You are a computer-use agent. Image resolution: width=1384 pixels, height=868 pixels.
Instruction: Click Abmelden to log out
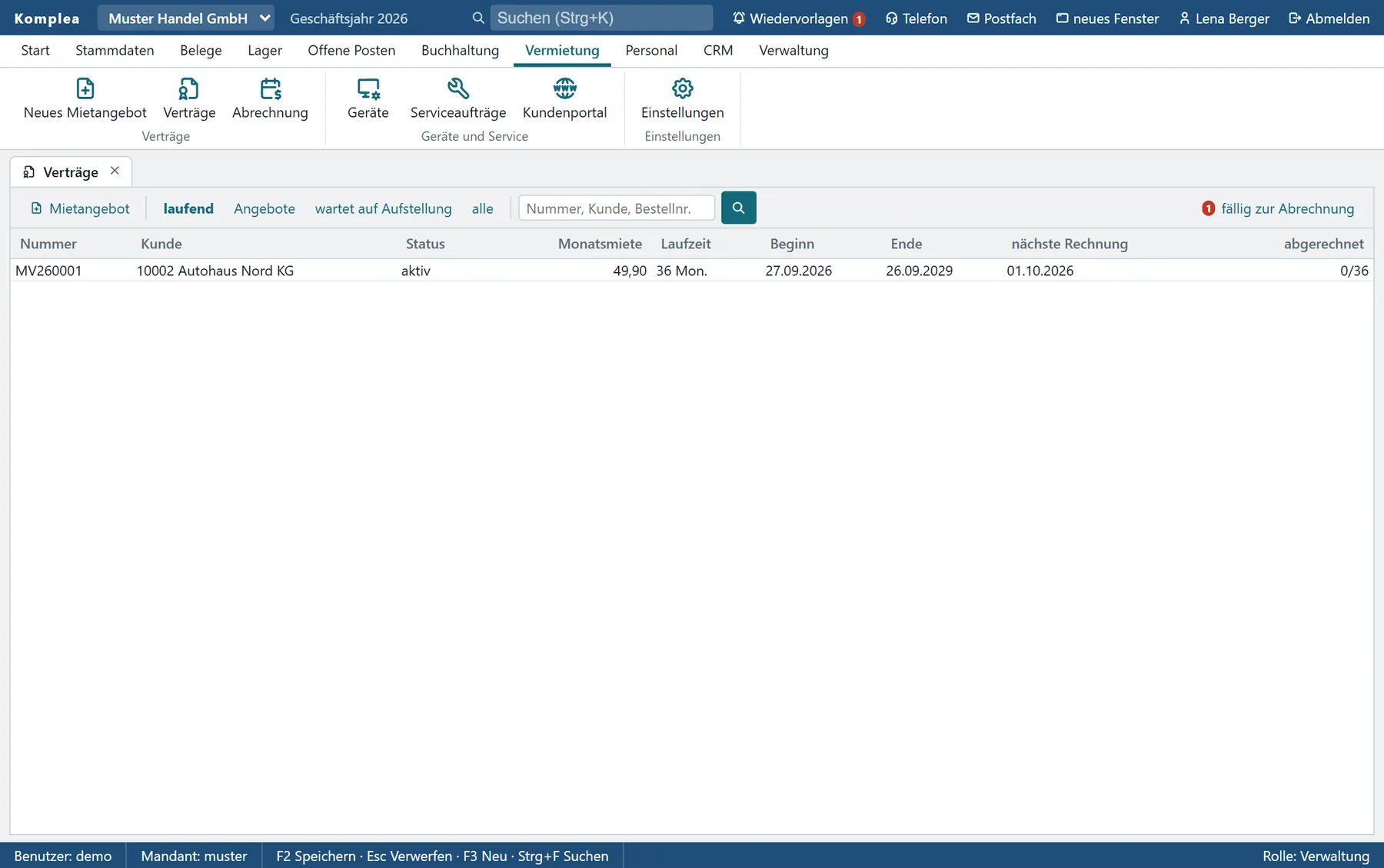(1329, 18)
